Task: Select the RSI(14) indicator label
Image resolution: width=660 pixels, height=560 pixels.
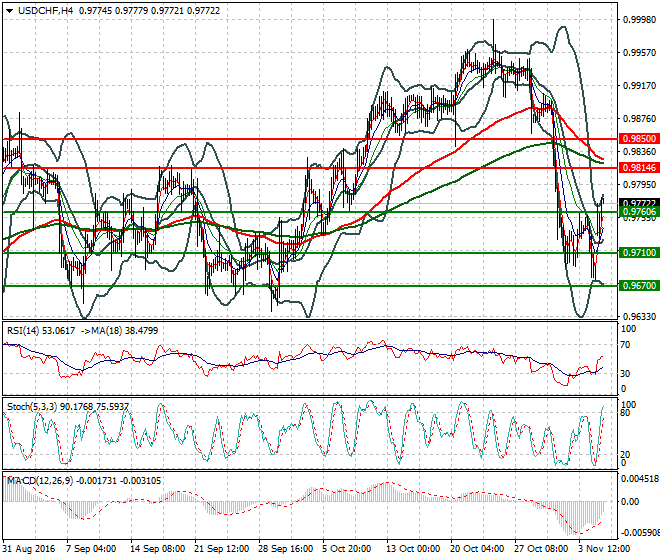Action: pyautogui.click(x=24, y=331)
